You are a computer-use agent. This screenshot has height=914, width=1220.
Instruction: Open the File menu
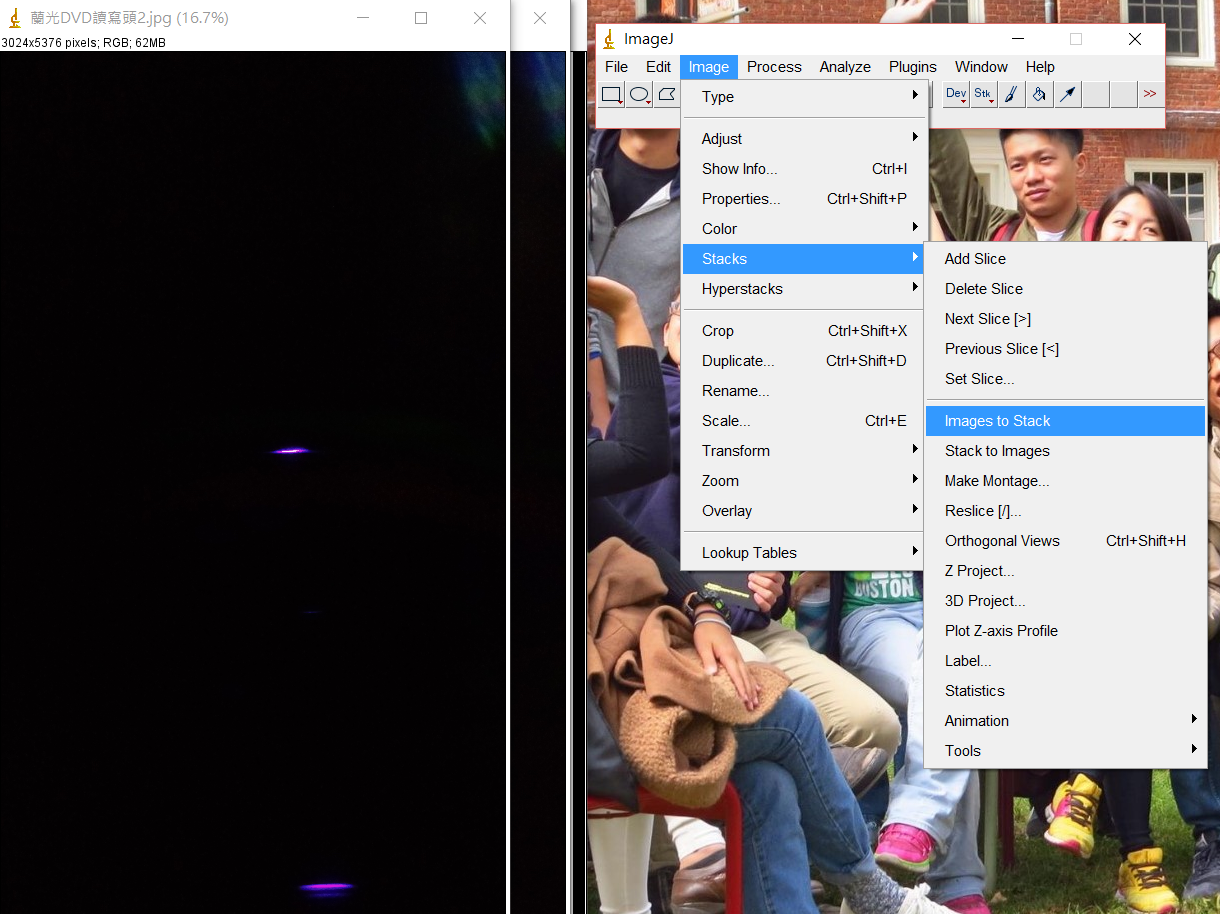(x=617, y=67)
